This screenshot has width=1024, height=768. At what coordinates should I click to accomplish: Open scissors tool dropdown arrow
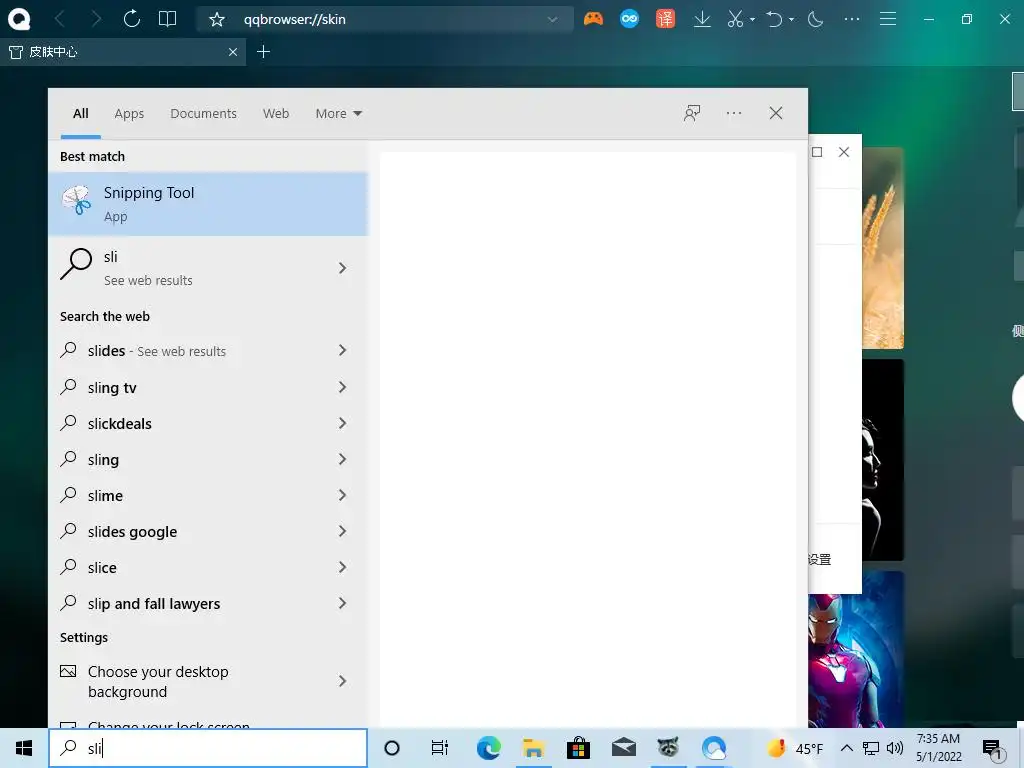752,20
